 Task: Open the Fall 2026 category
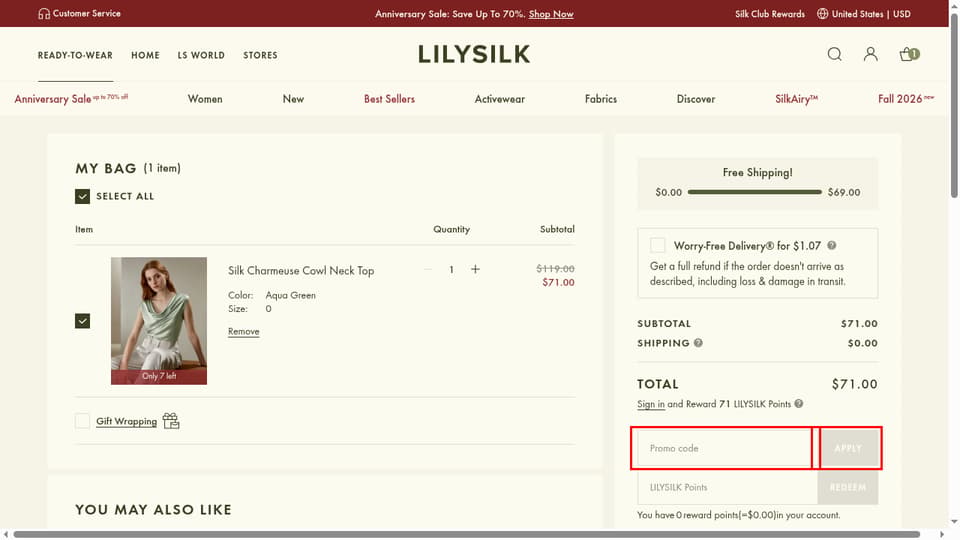[x=906, y=99]
